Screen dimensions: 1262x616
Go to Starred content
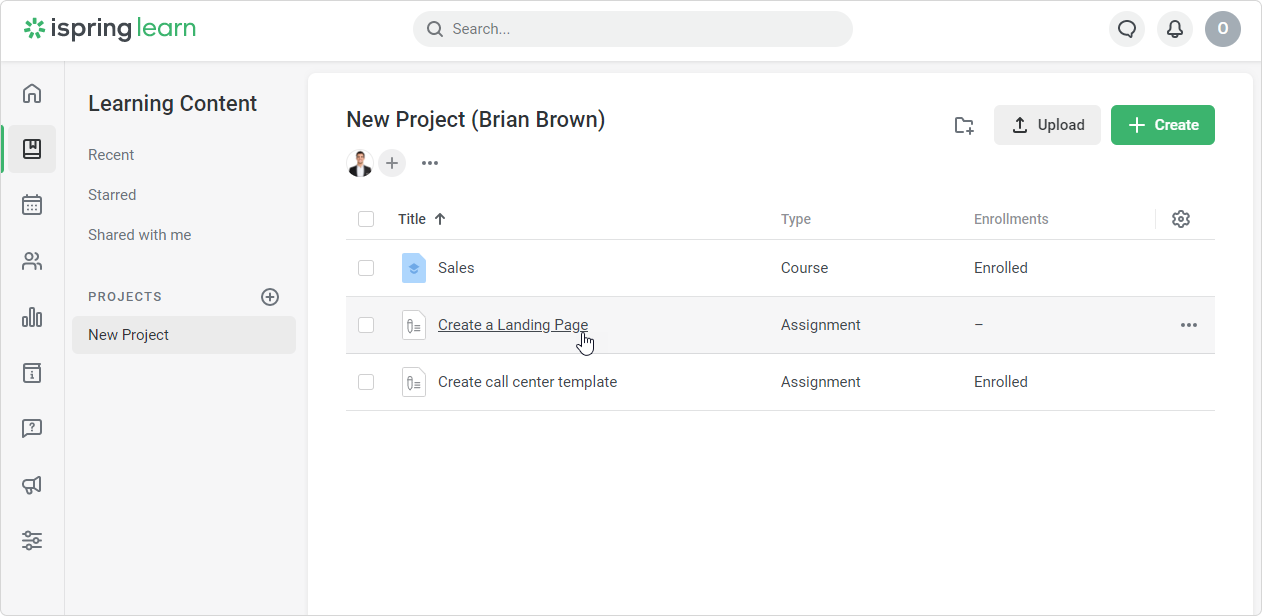(x=112, y=195)
